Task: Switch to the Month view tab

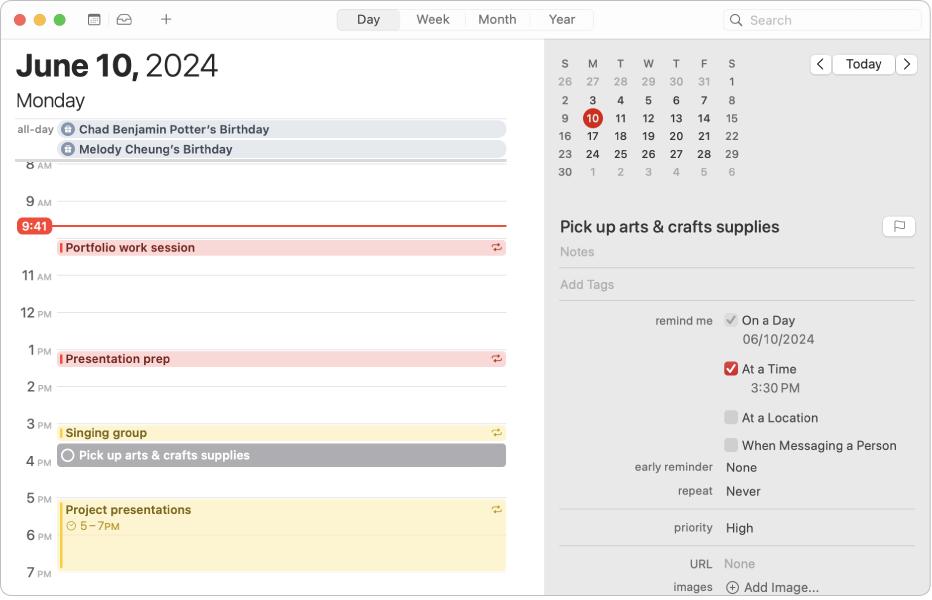Action: 497,19
